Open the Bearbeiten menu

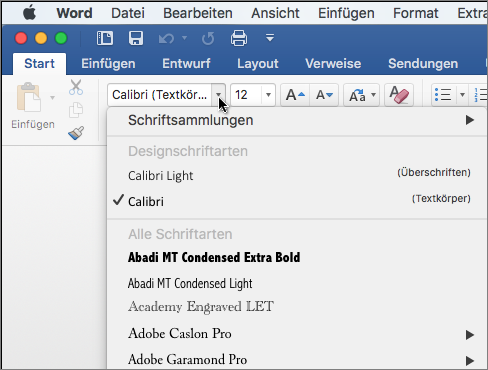point(198,13)
